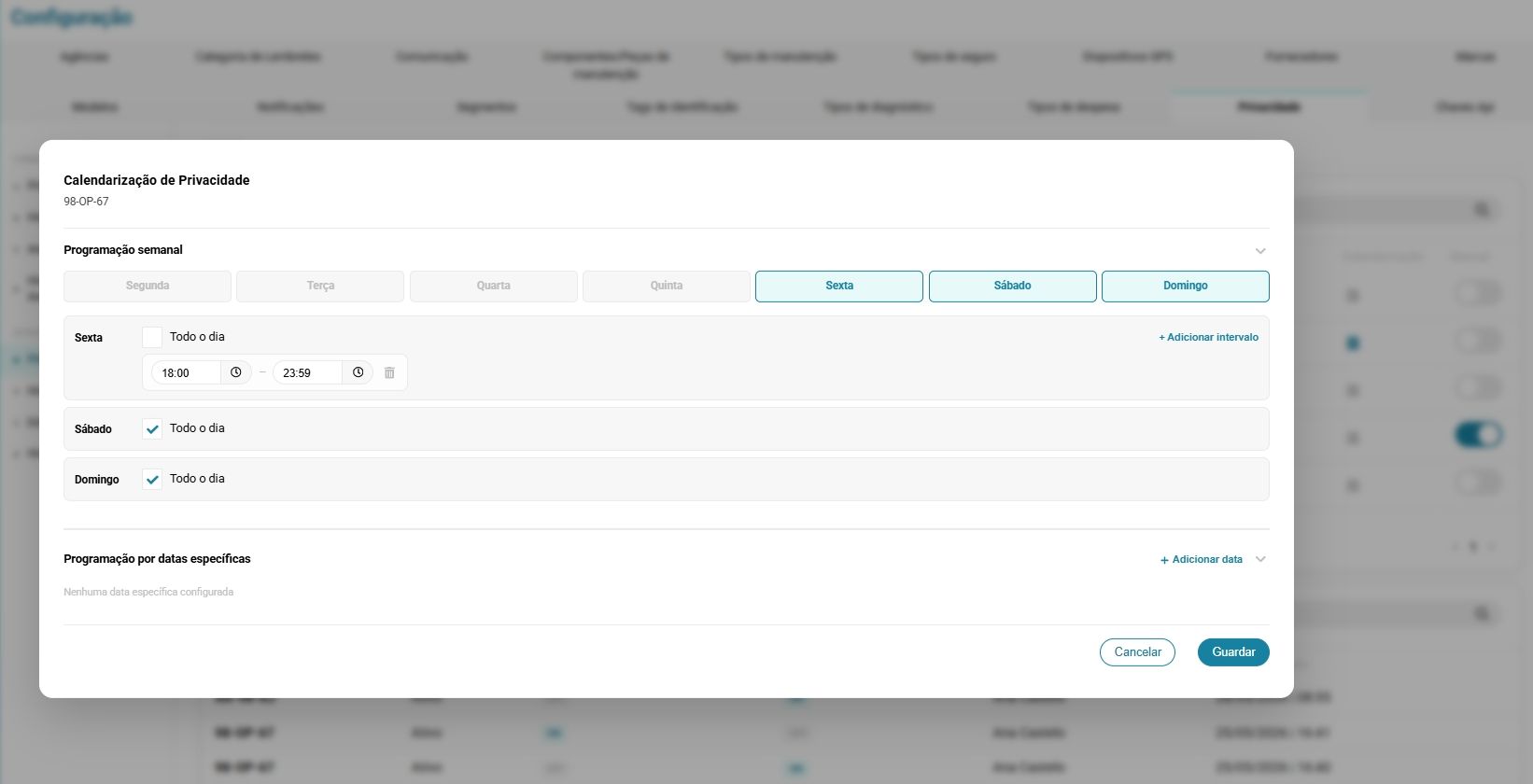The image size is (1533, 784).
Task: Save the schedule with Guardar
Action: (1233, 651)
